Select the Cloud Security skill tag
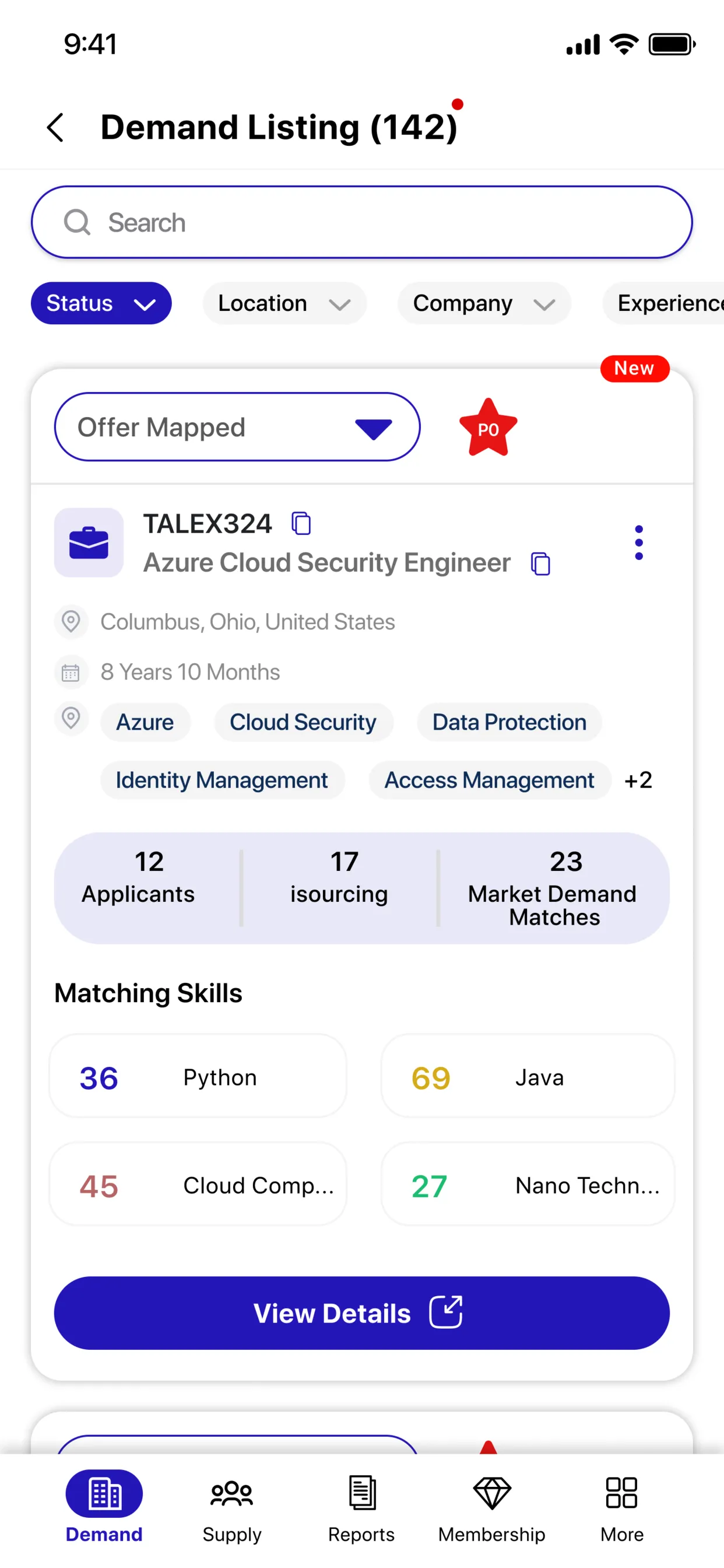 coord(303,722)
